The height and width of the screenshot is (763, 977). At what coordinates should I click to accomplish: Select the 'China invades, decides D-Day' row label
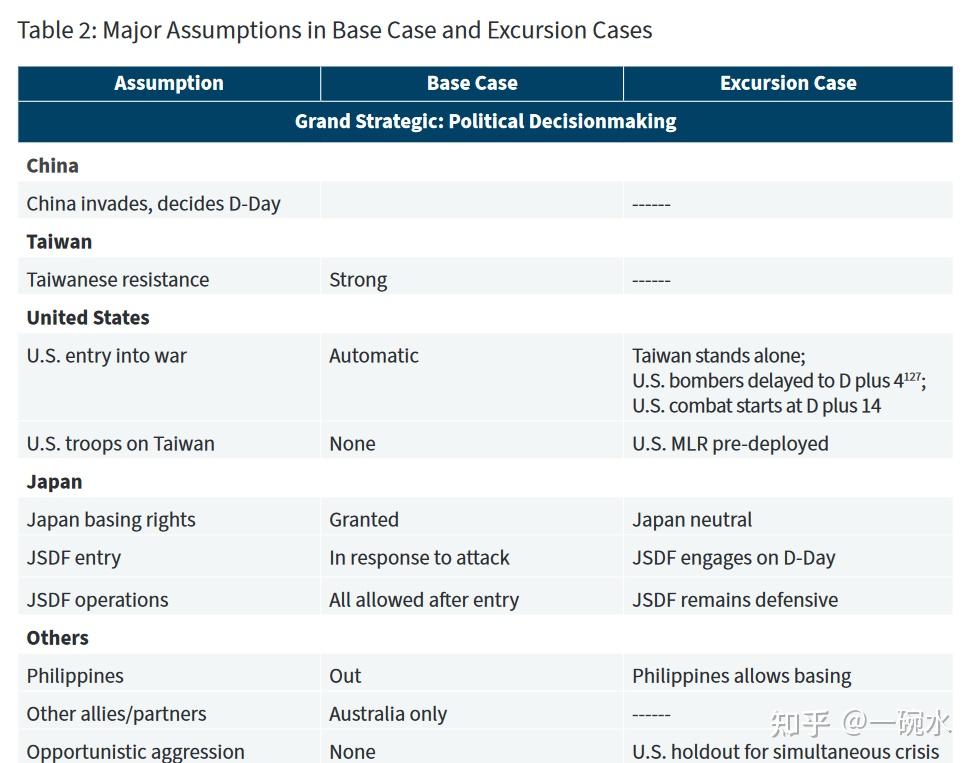pyautogui.click(x=153, y=203)
